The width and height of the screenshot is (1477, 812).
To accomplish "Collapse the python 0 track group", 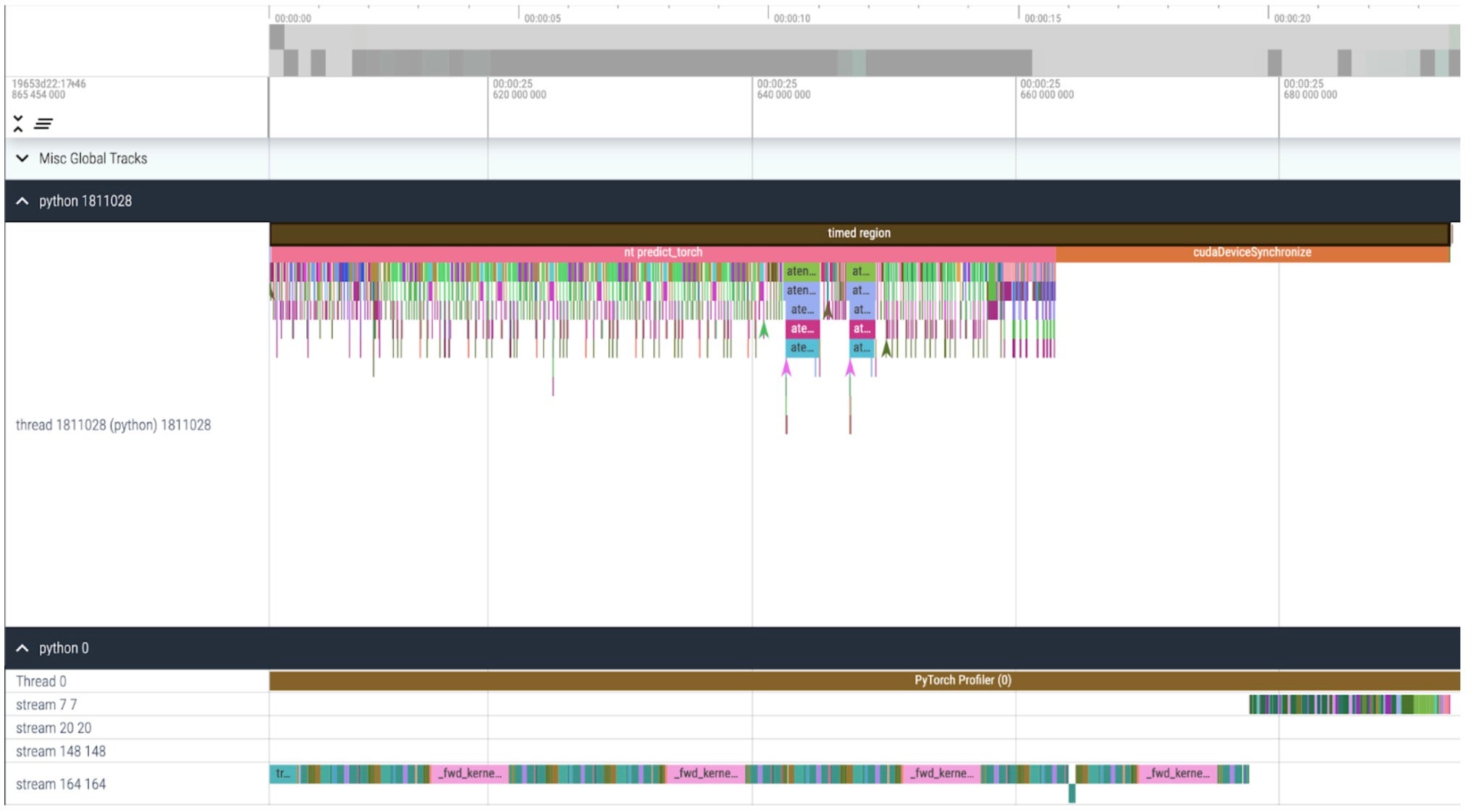I will [x=22, y=648].
